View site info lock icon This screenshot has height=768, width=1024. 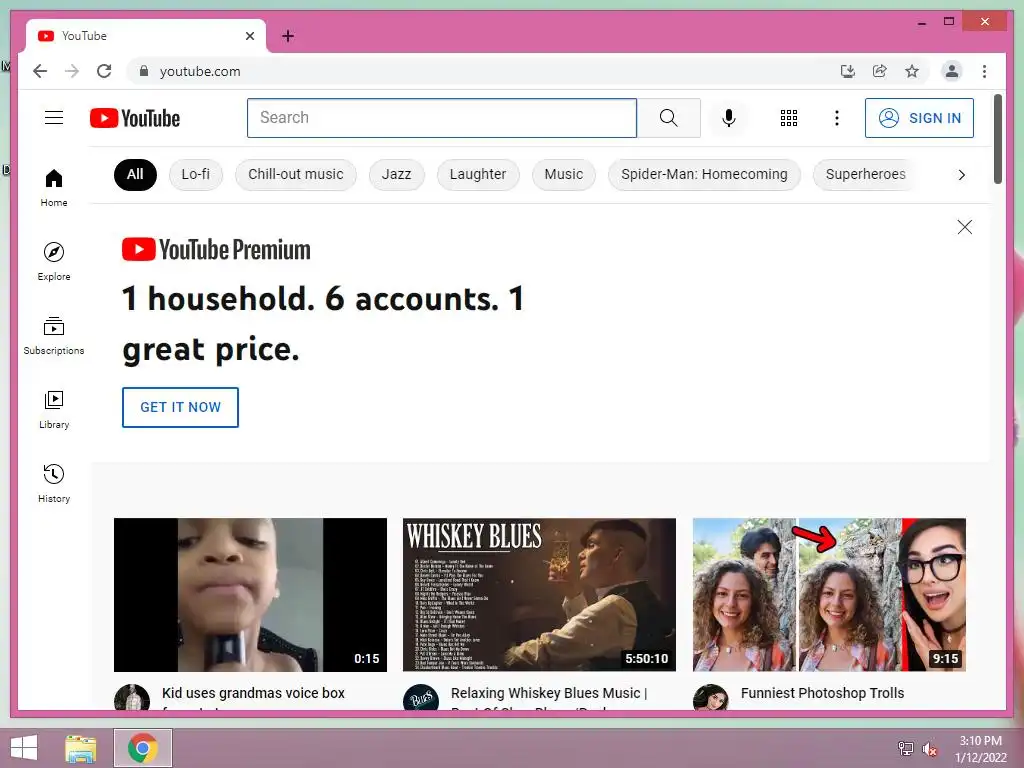[x=144, y=71]
